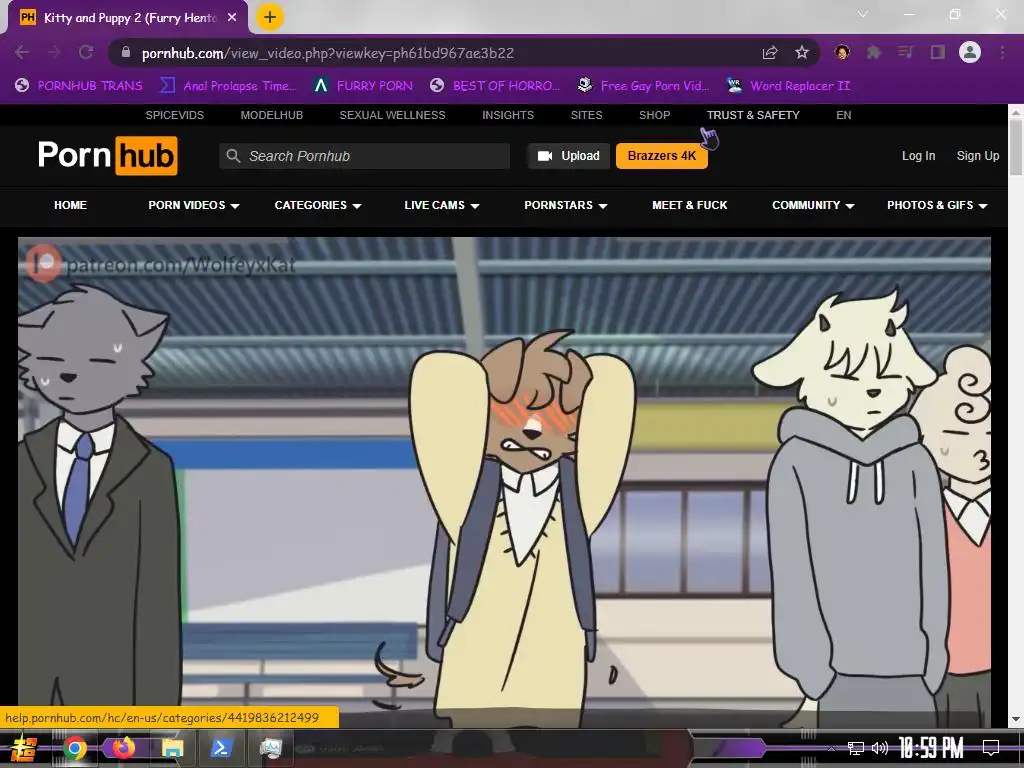Viewport: 1024px width, 768px height.
Task: Open SPICEVIDS in the top bar
Action: [174, 115]
